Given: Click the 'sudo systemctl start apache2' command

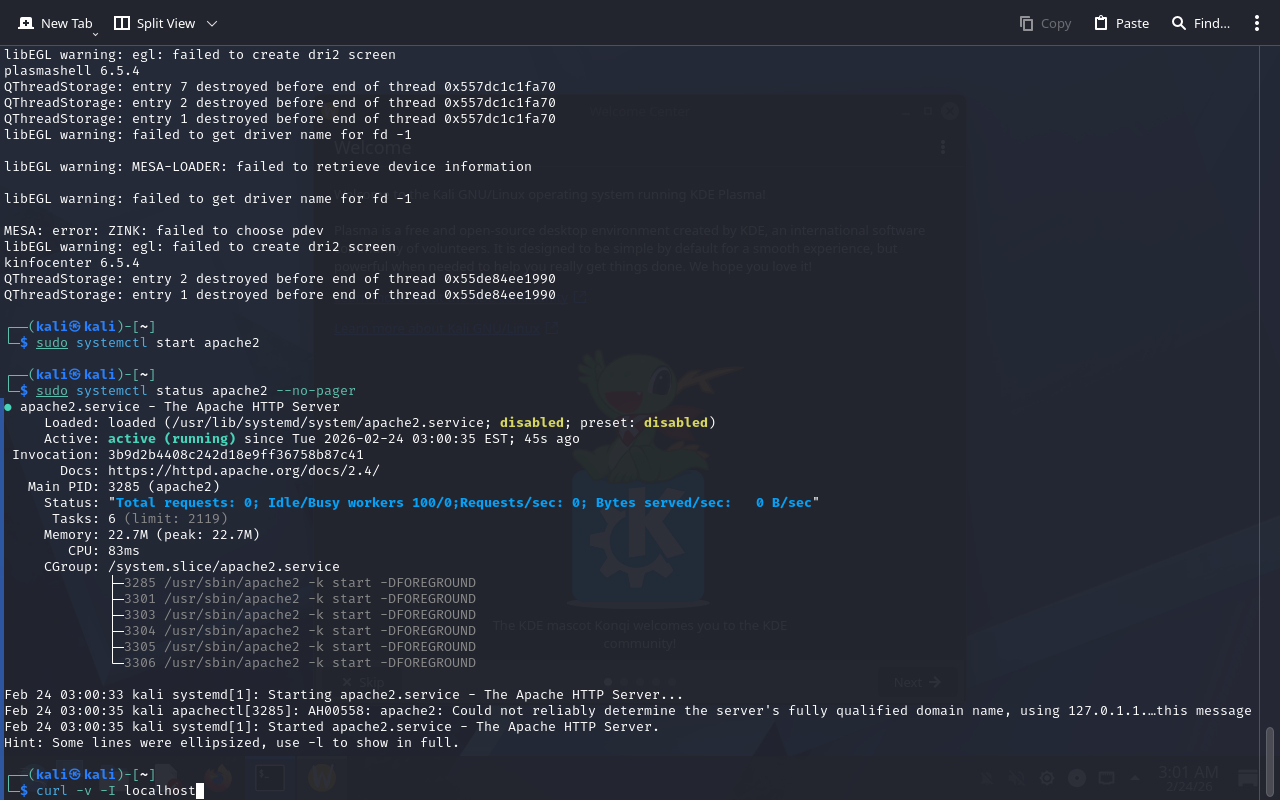Looking at the screenshot, I should [x=147, y=343].
